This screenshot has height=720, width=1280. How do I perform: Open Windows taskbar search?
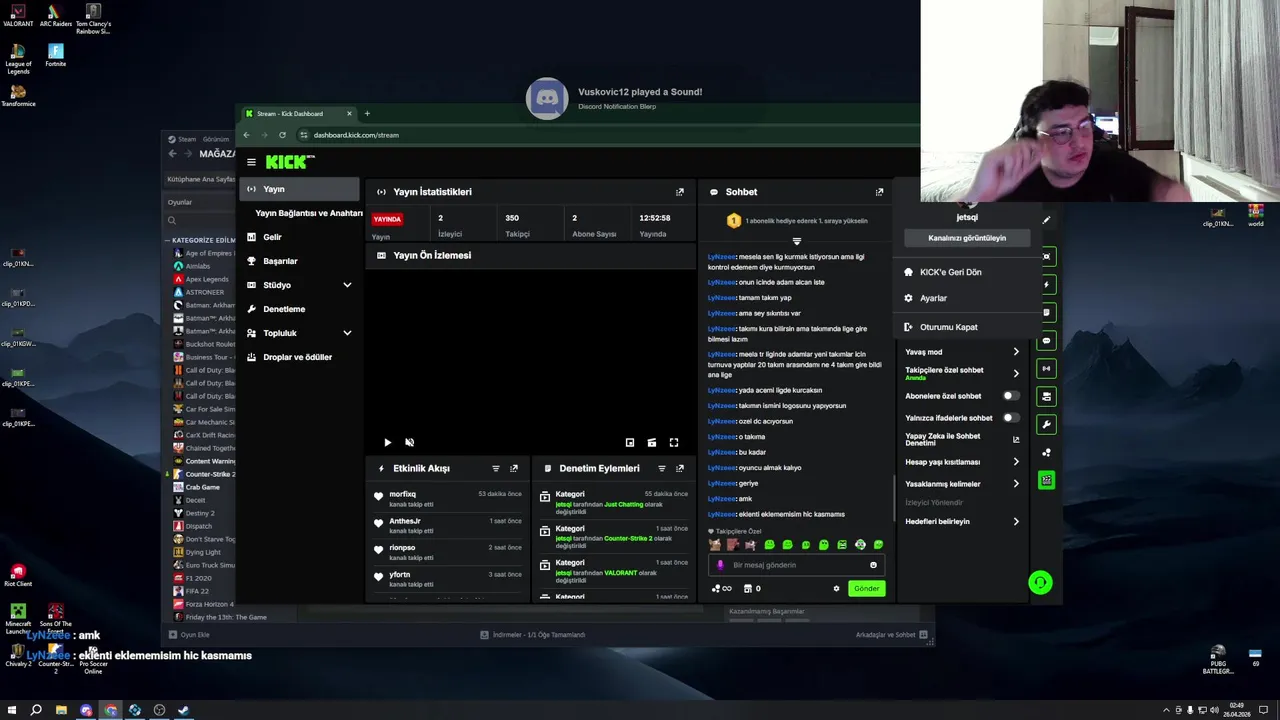tap(36, 710)
